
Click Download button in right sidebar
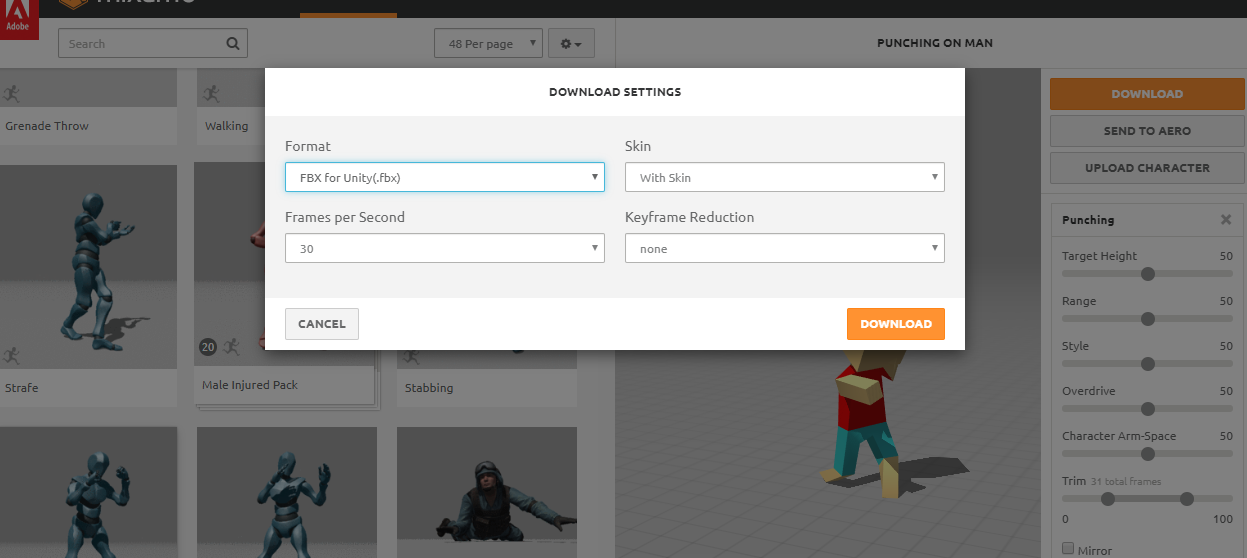(1147, 94)
